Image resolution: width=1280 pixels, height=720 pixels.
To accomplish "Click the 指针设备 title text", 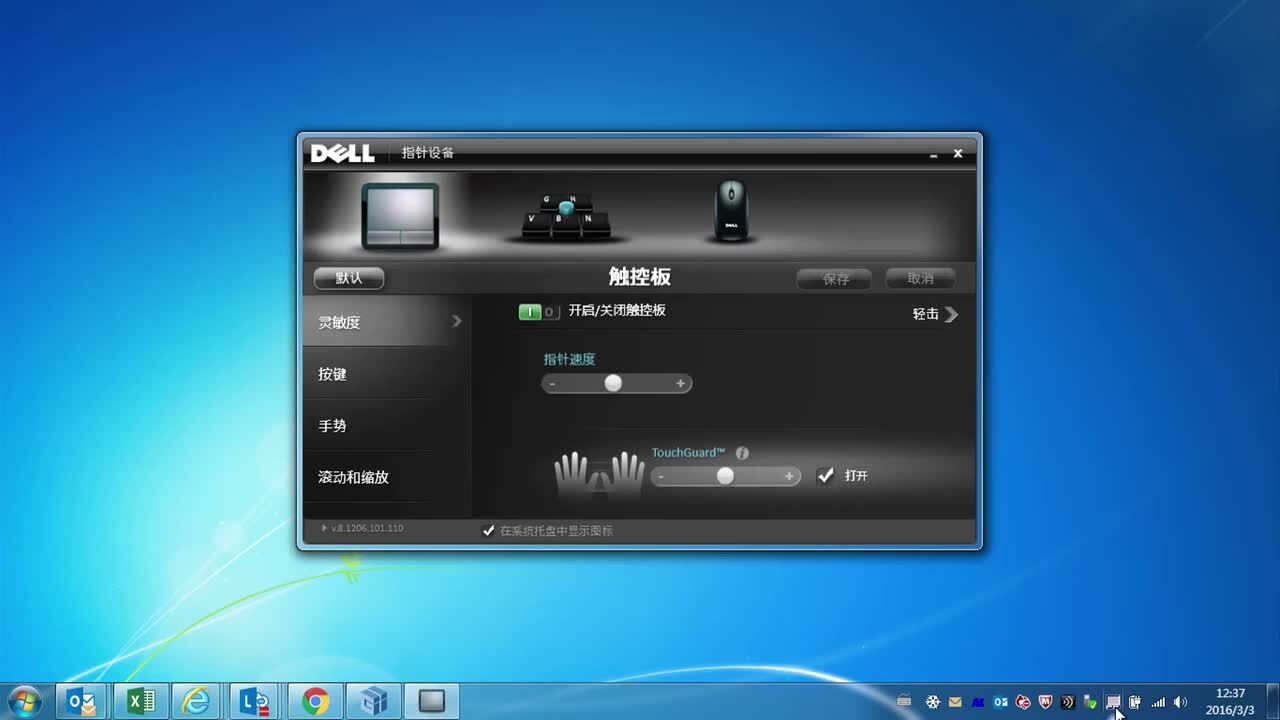I will pyautogui.click(x=428, y=153).
